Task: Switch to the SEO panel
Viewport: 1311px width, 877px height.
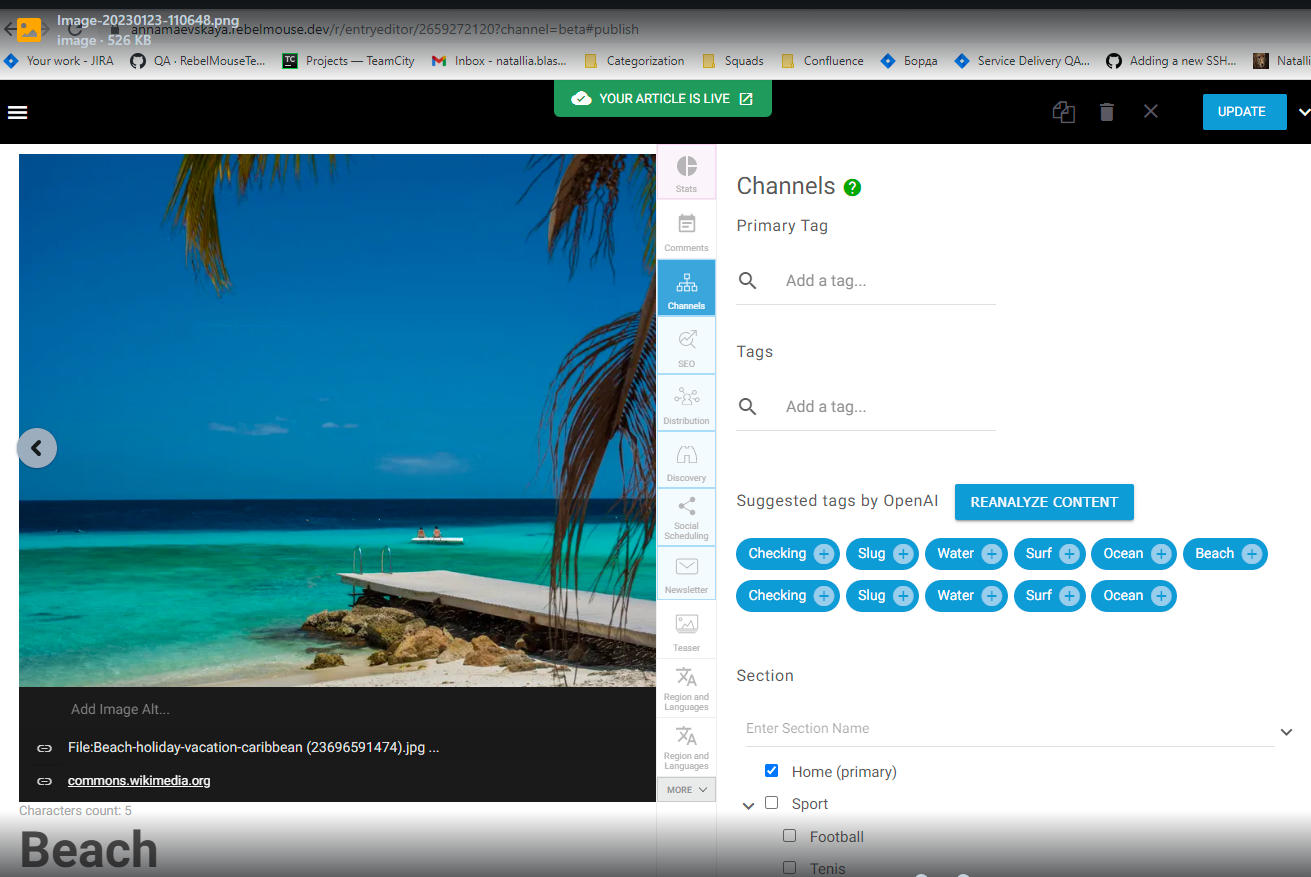Action: pos(686,345)
